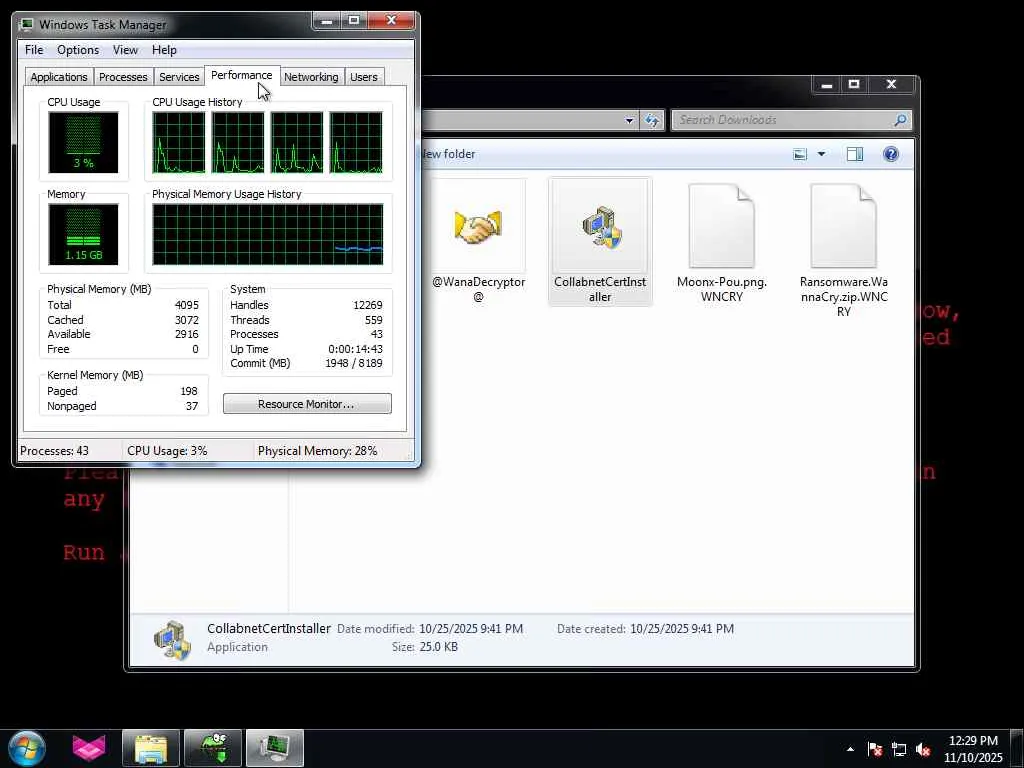This screenshot has height=768, width=1024.
Task: Click the change view icon in Explorer
Action: (x=800, y=154)
